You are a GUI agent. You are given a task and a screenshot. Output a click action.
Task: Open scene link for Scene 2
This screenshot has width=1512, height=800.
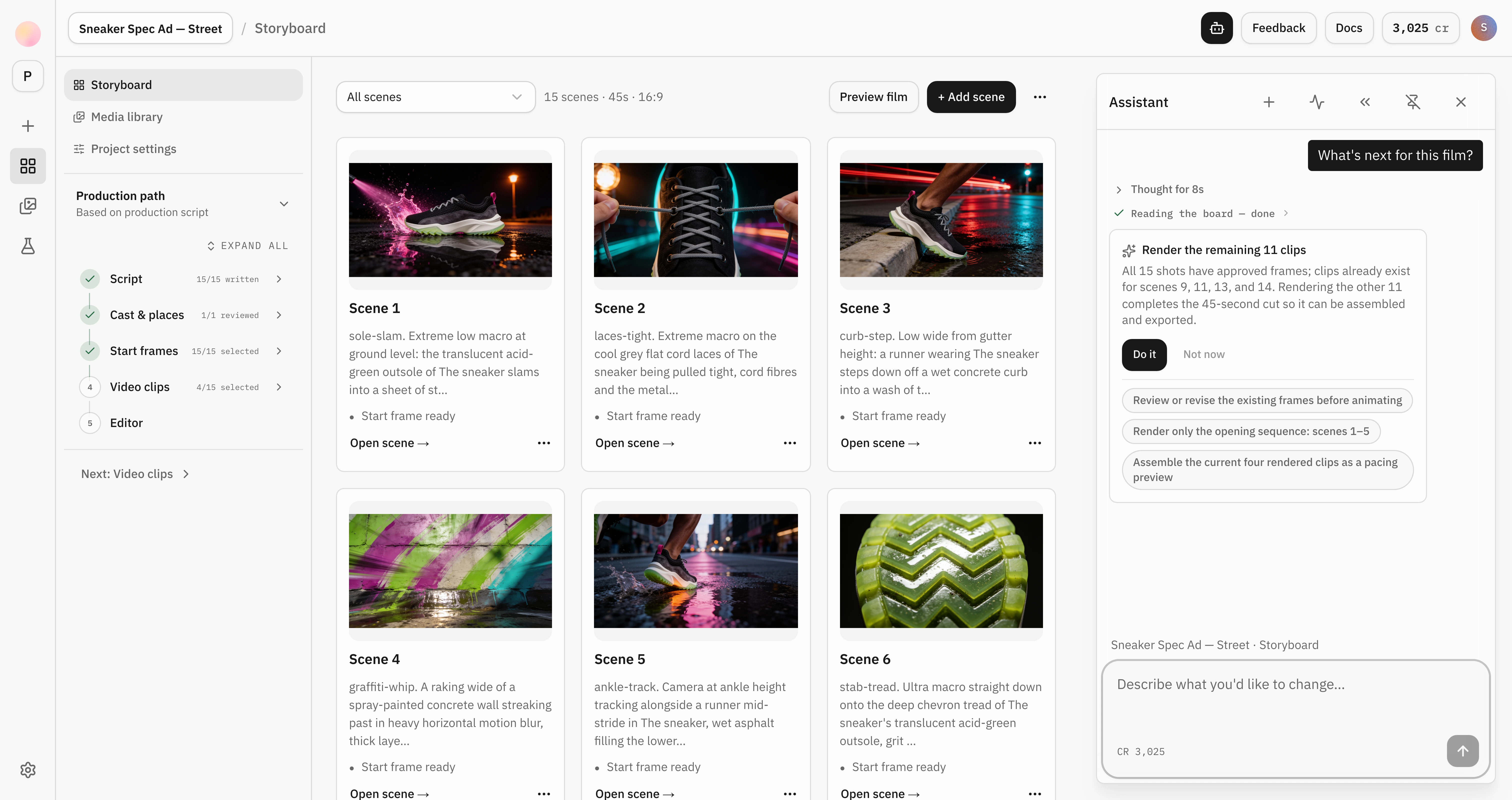[634, 443]
